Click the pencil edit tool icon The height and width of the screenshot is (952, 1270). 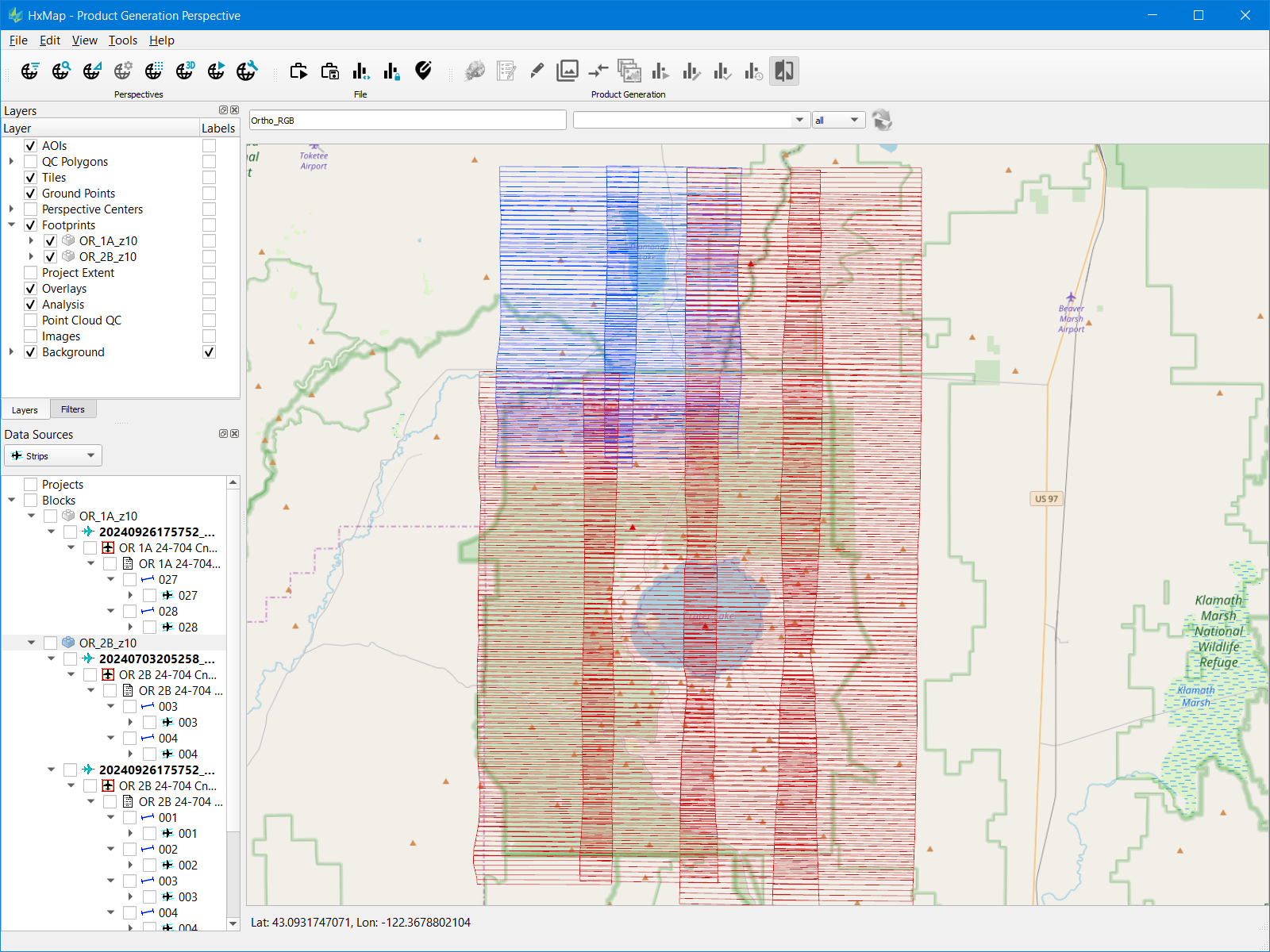pyautogui.click(x=537, y=71)
